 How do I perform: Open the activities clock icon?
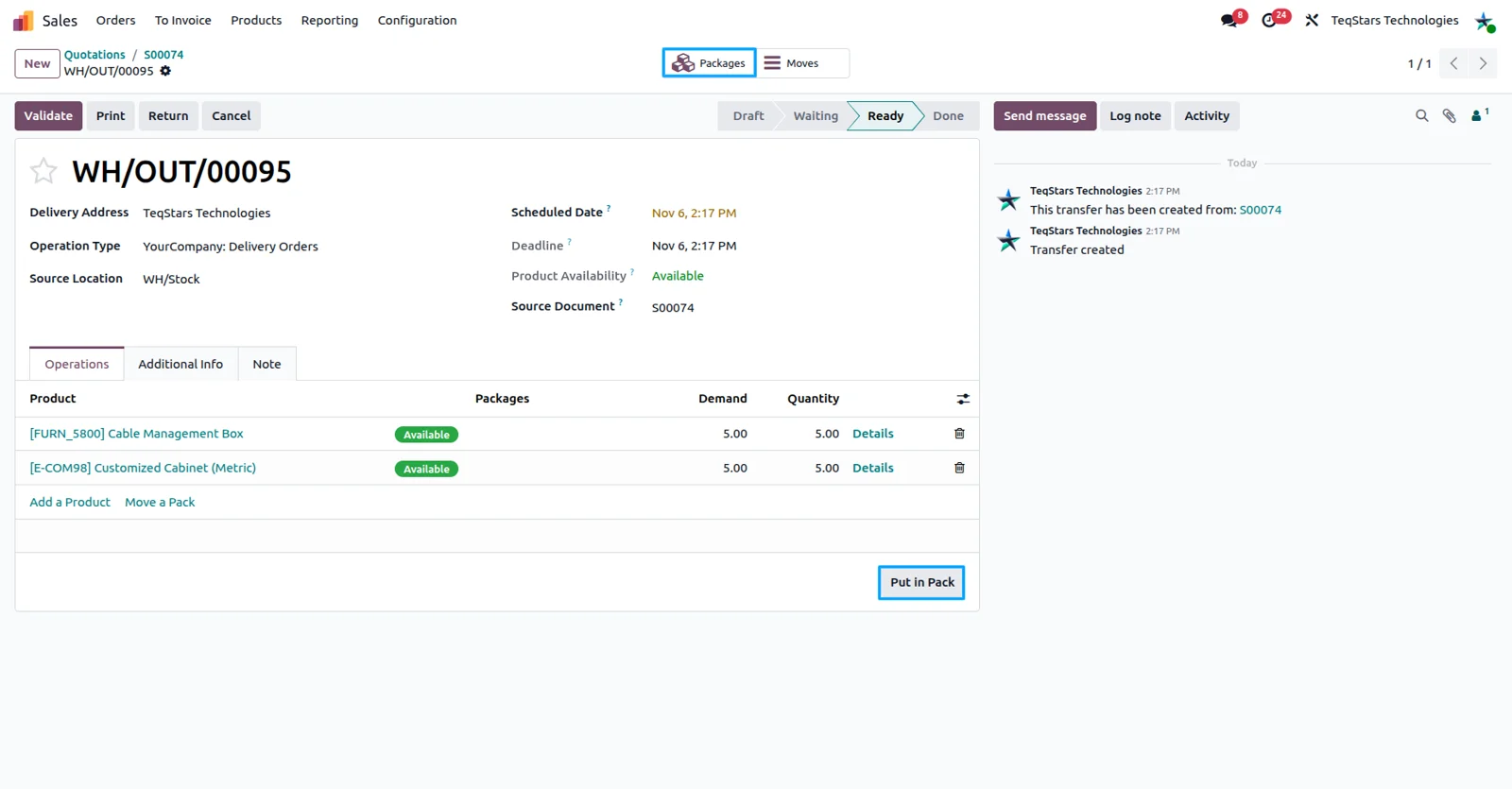1269,20
